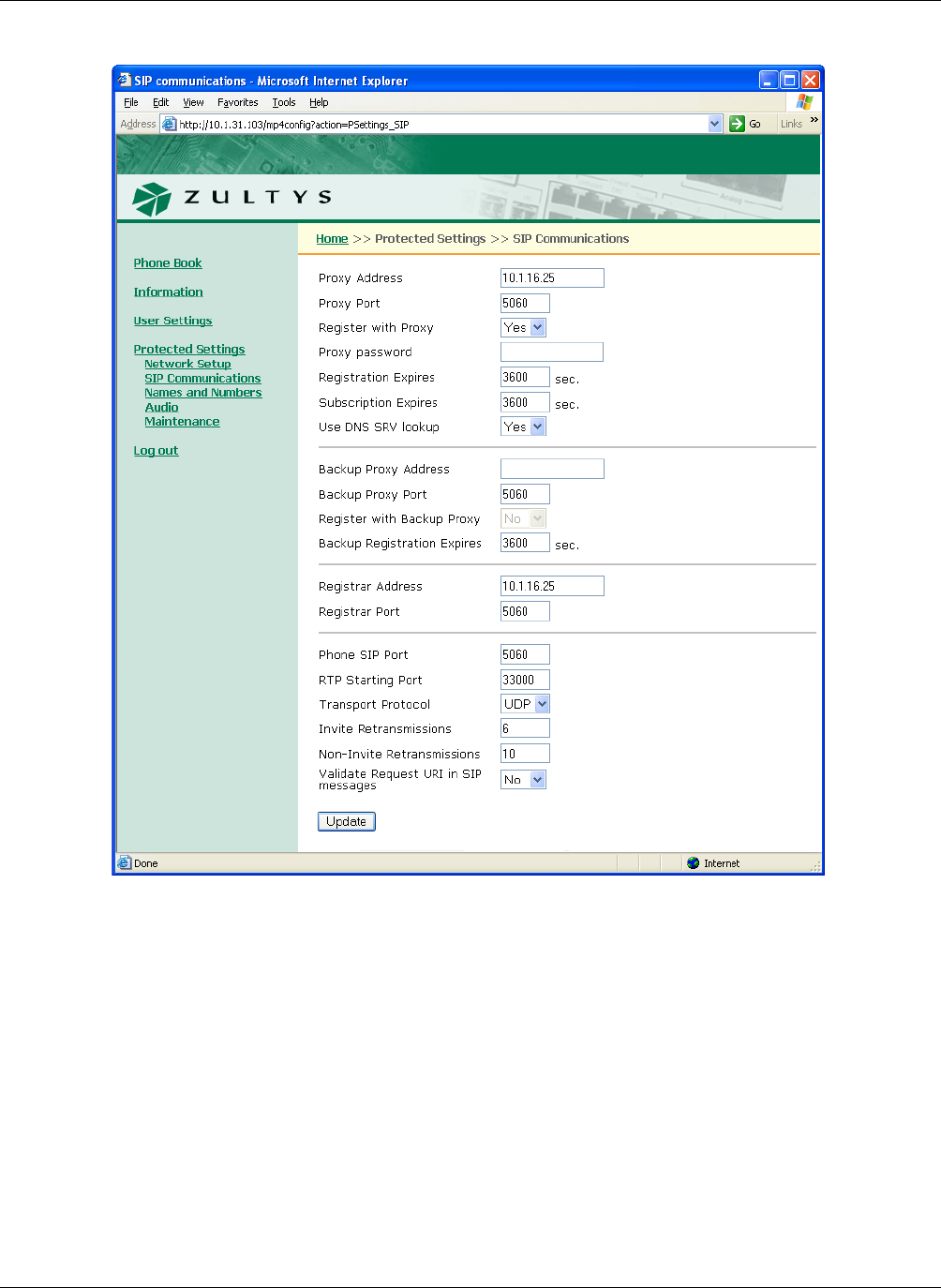Click the Subscription Expires field
This screenshot has width=941, height=1288.
click(525, 402)
